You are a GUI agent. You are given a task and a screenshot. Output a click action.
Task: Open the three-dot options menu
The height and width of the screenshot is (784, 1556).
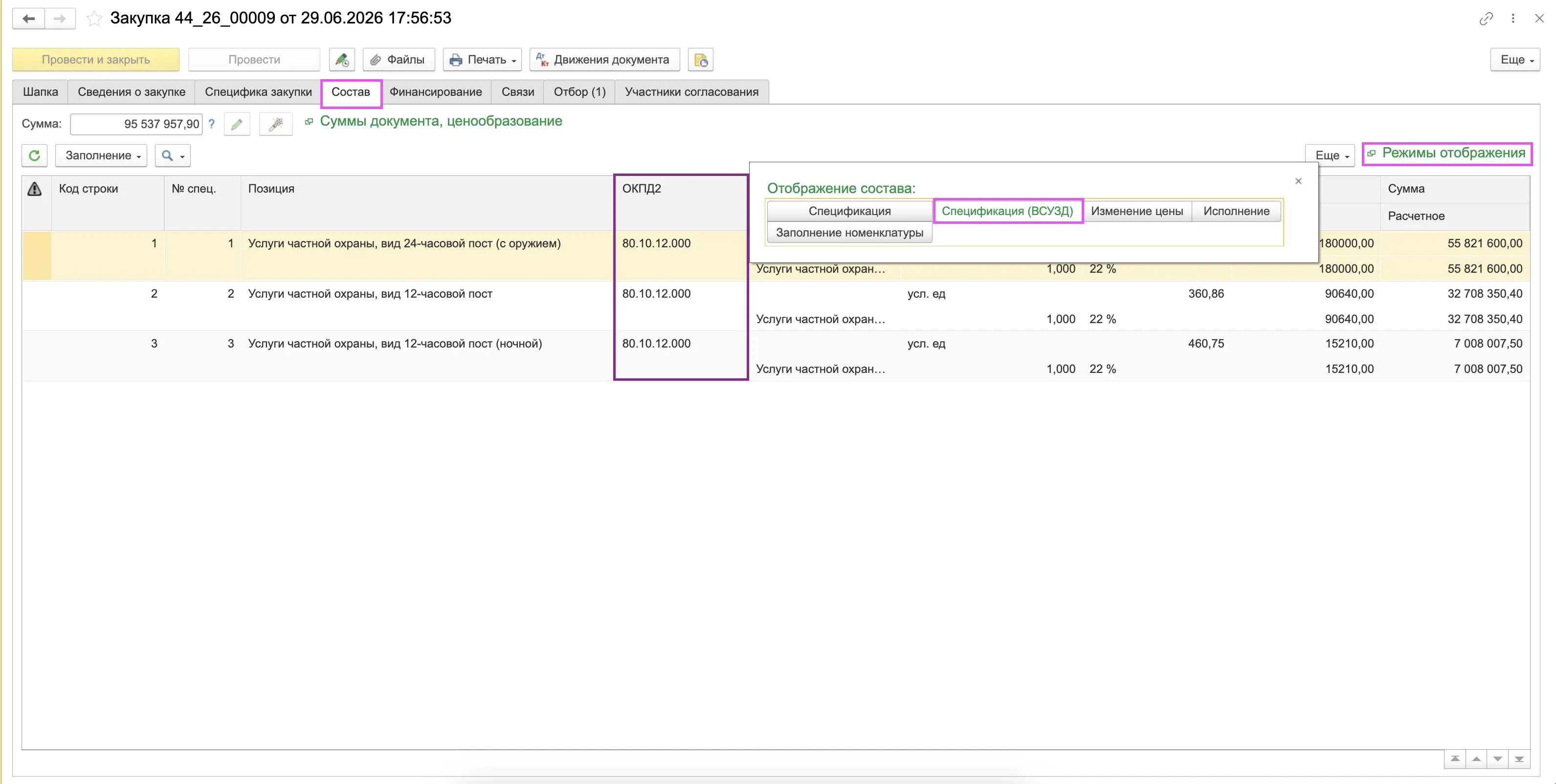[x=1513, y=18]
